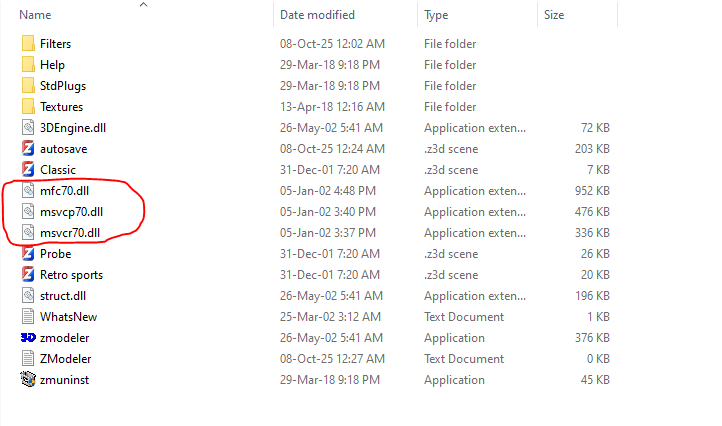Select the 3DEngine.dll file icon

point(28,128)
